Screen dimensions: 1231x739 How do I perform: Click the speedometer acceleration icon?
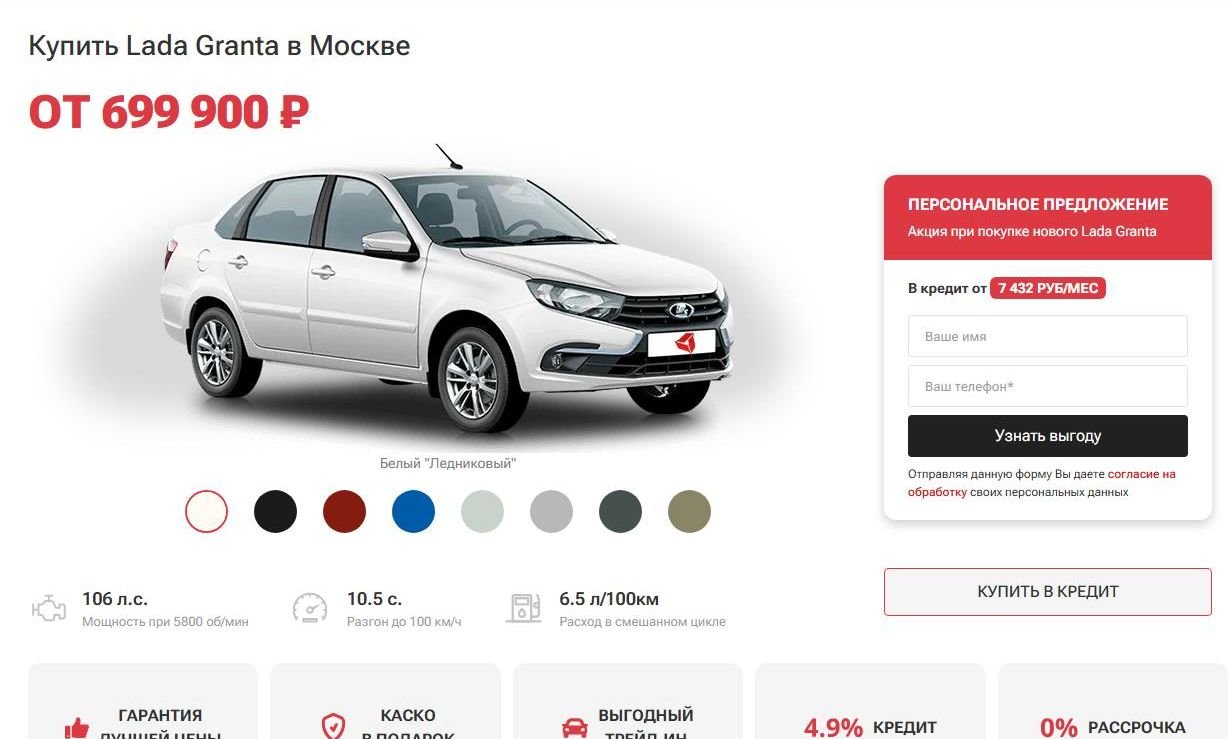pos(310,608)
